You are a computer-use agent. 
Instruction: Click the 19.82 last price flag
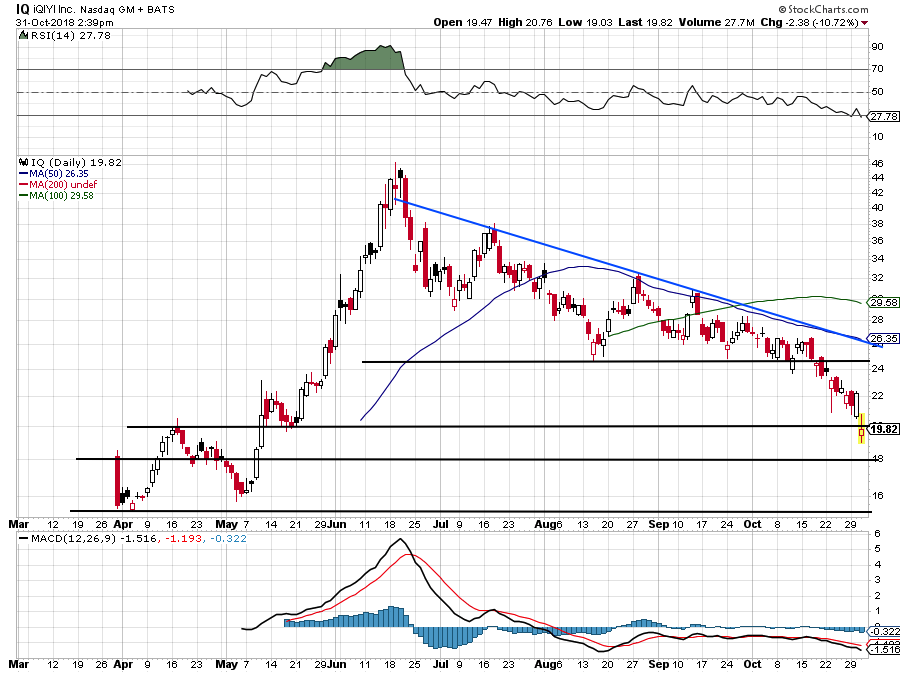pyautogui.click(x=884, y=429)
